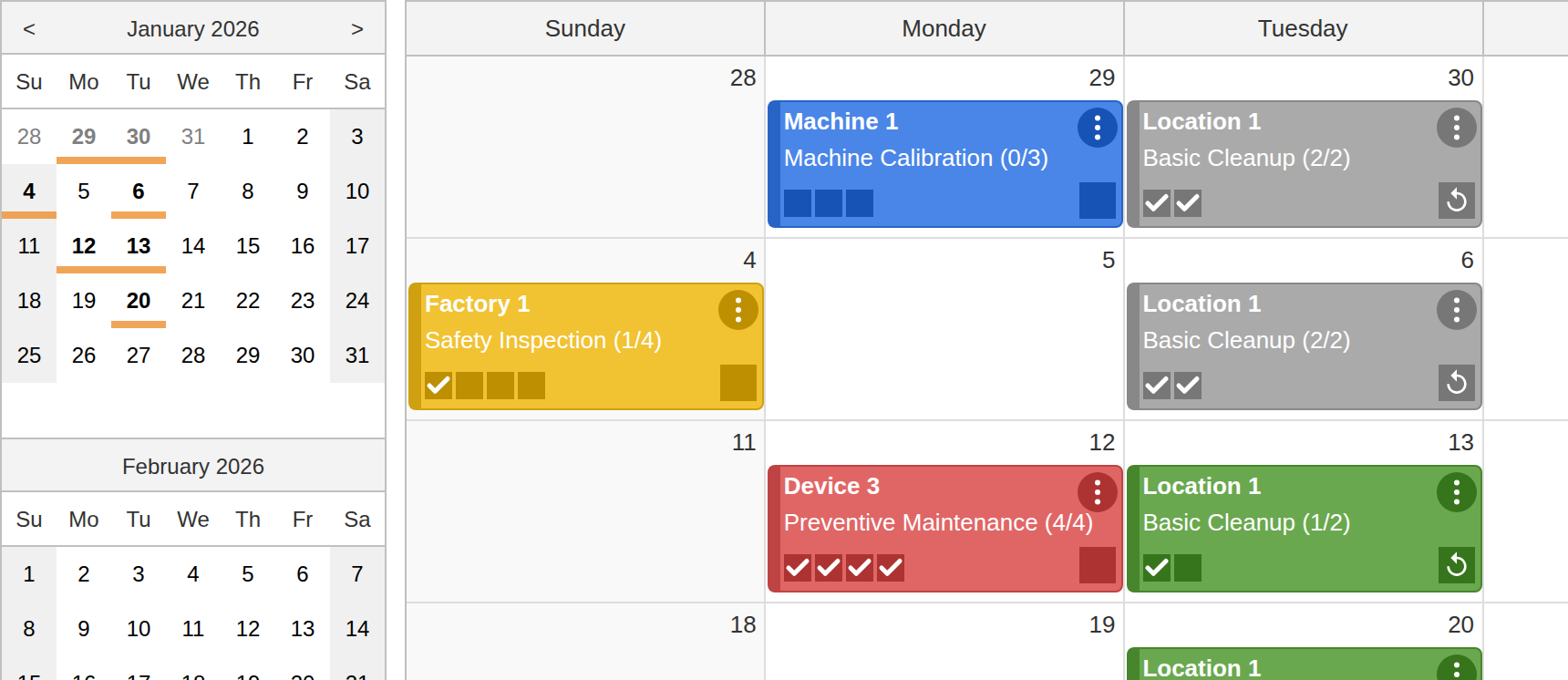Select January 20 in the mini calendar
This screenshot has width=1568, height=680.
pyautogui.click(x=138, y=301)
